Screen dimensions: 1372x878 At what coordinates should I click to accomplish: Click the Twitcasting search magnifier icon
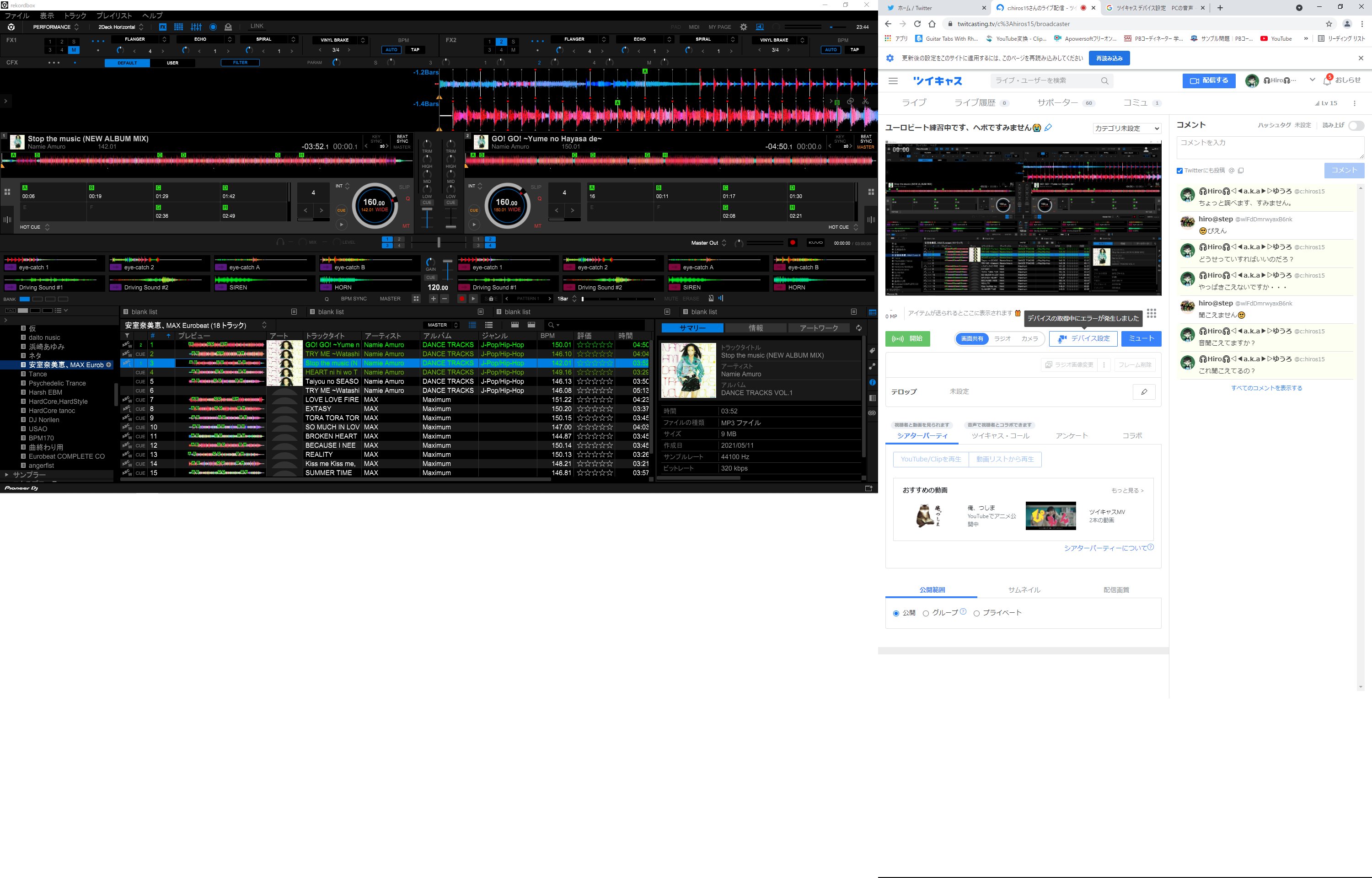[1104, 81]
